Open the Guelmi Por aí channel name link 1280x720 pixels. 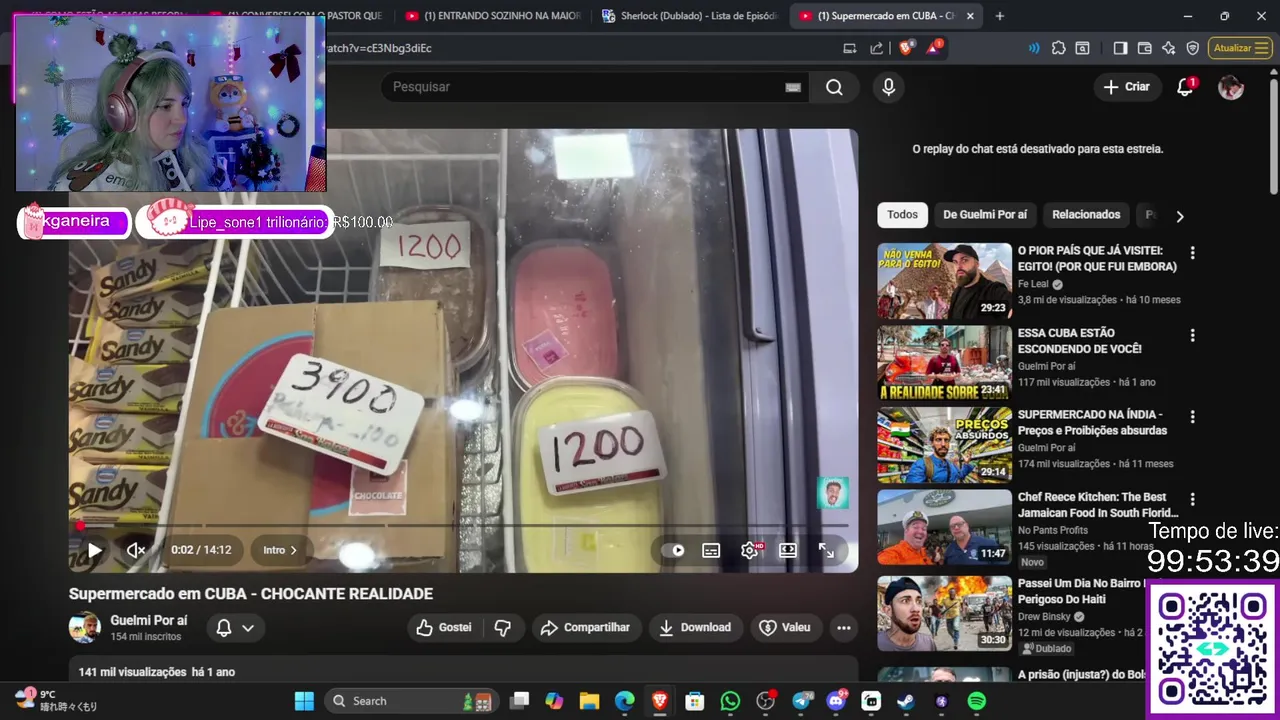click(148, 620)
